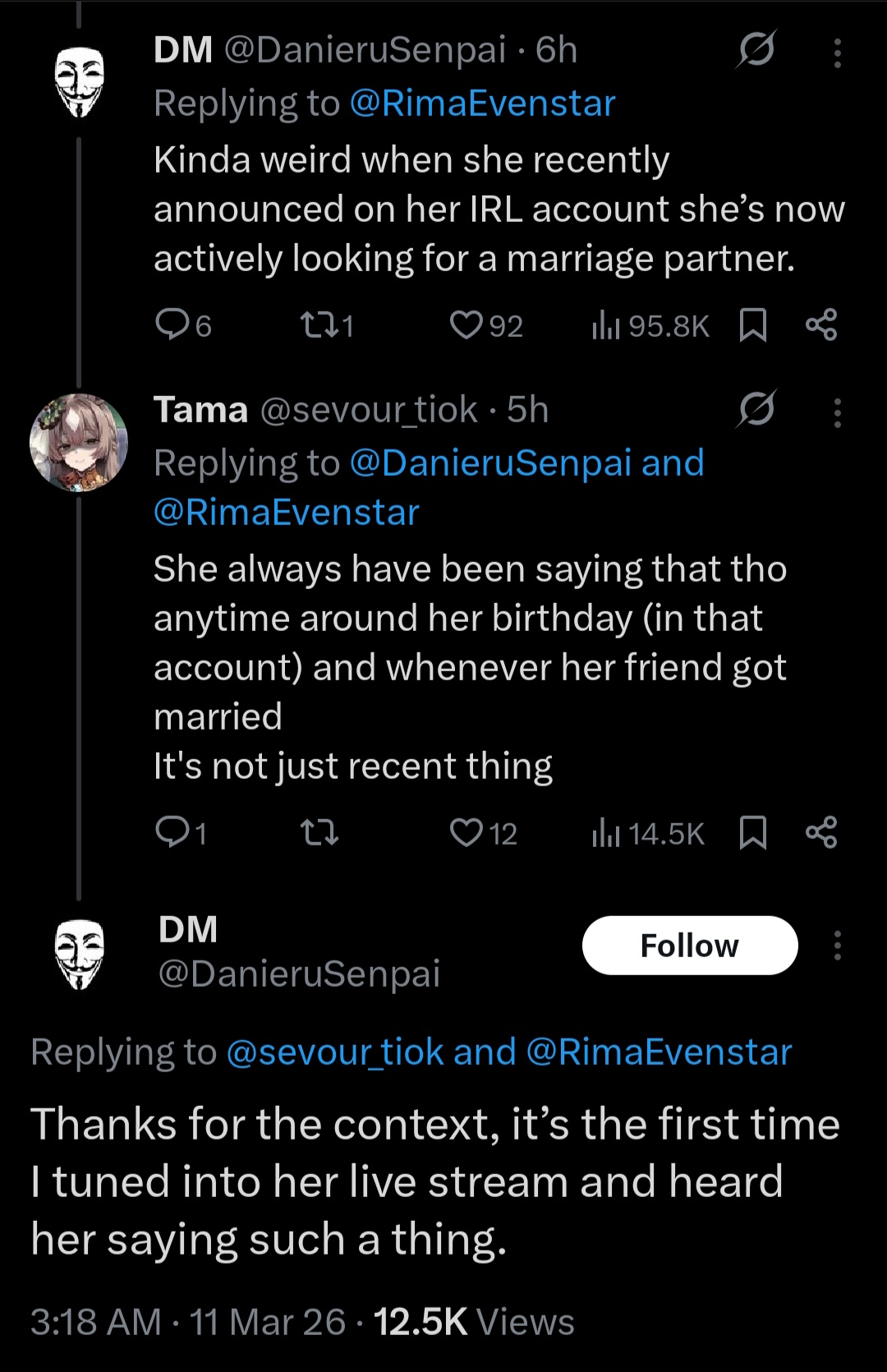
Task: Share DM's first tweet
Action: point(821,325)
